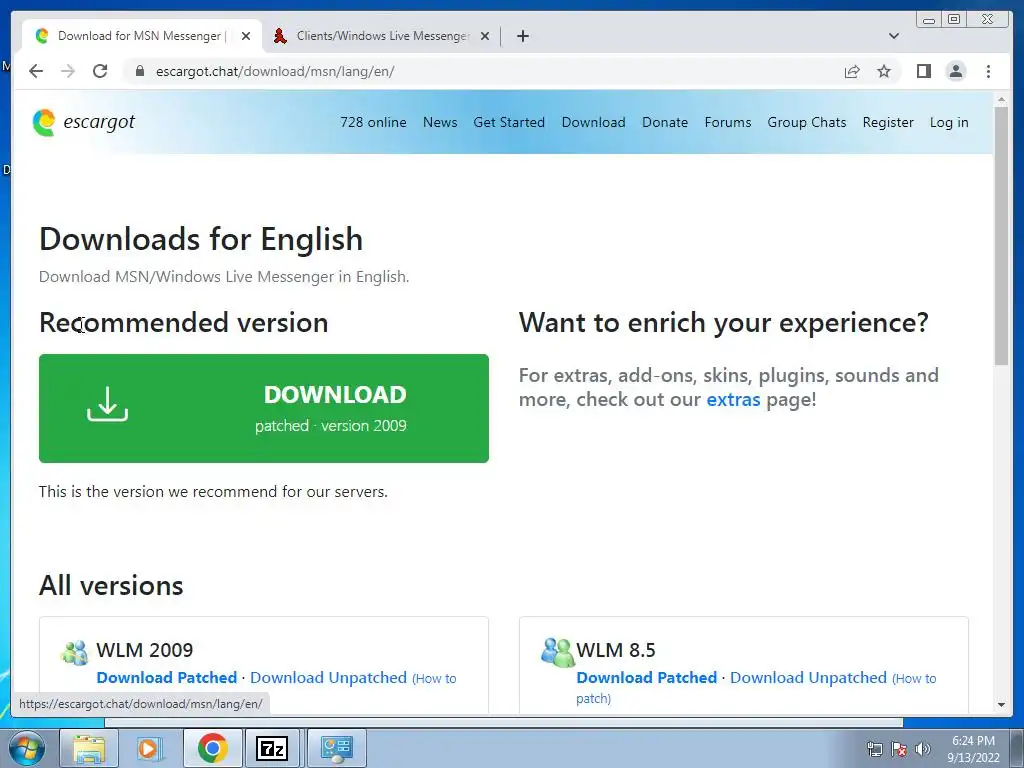Open the Register page

pyautogui.click(x=888, y=122)
